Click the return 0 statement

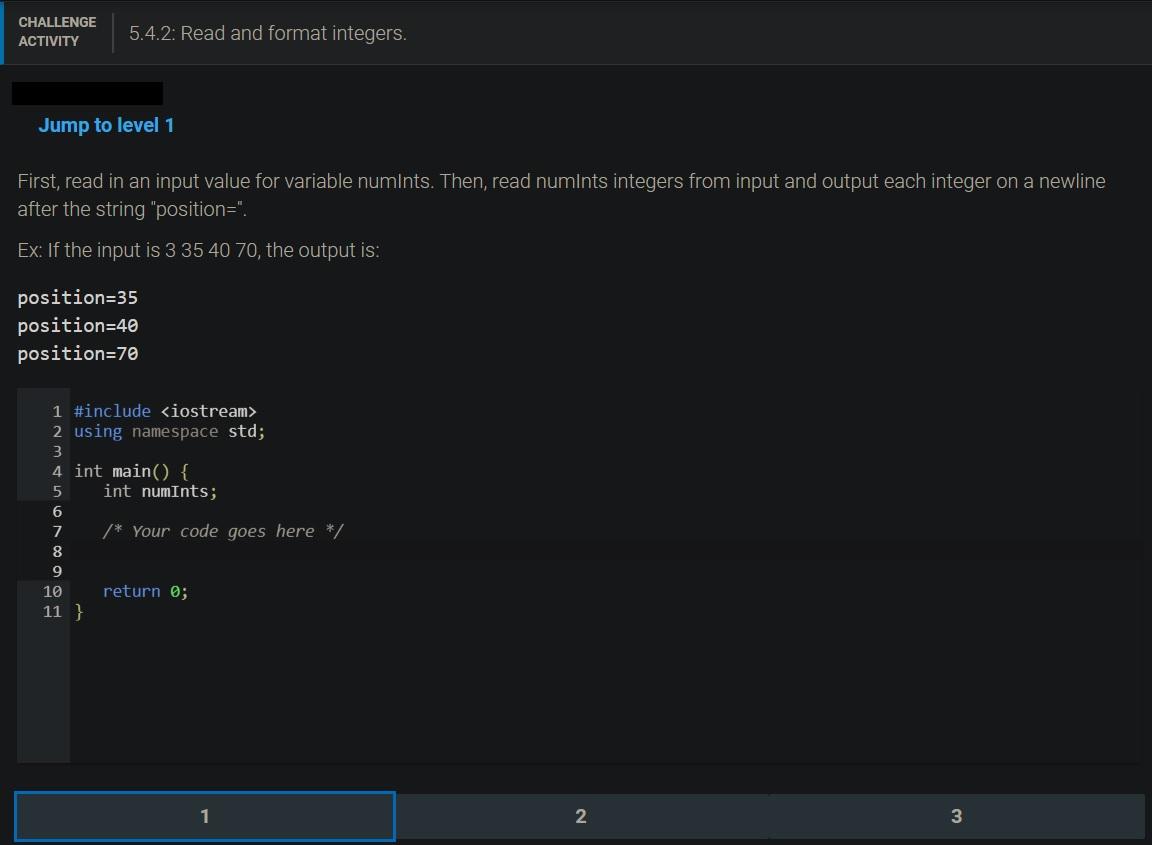(143, 591)
